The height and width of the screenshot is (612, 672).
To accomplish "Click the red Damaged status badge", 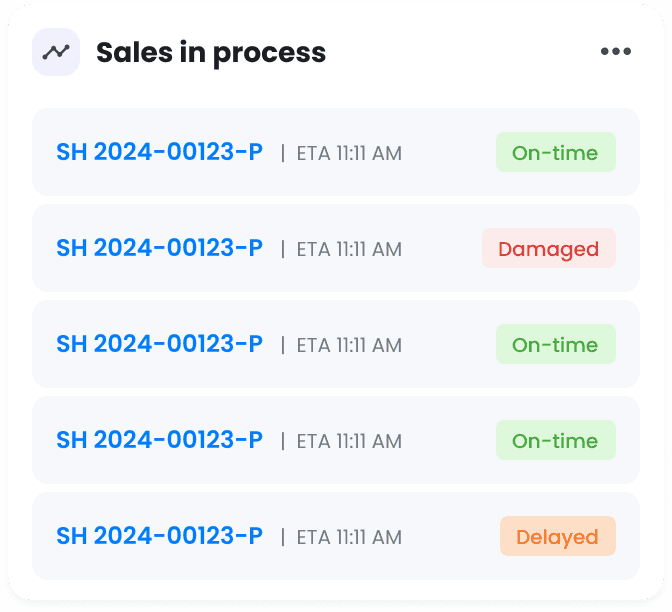I will (549, 248).
